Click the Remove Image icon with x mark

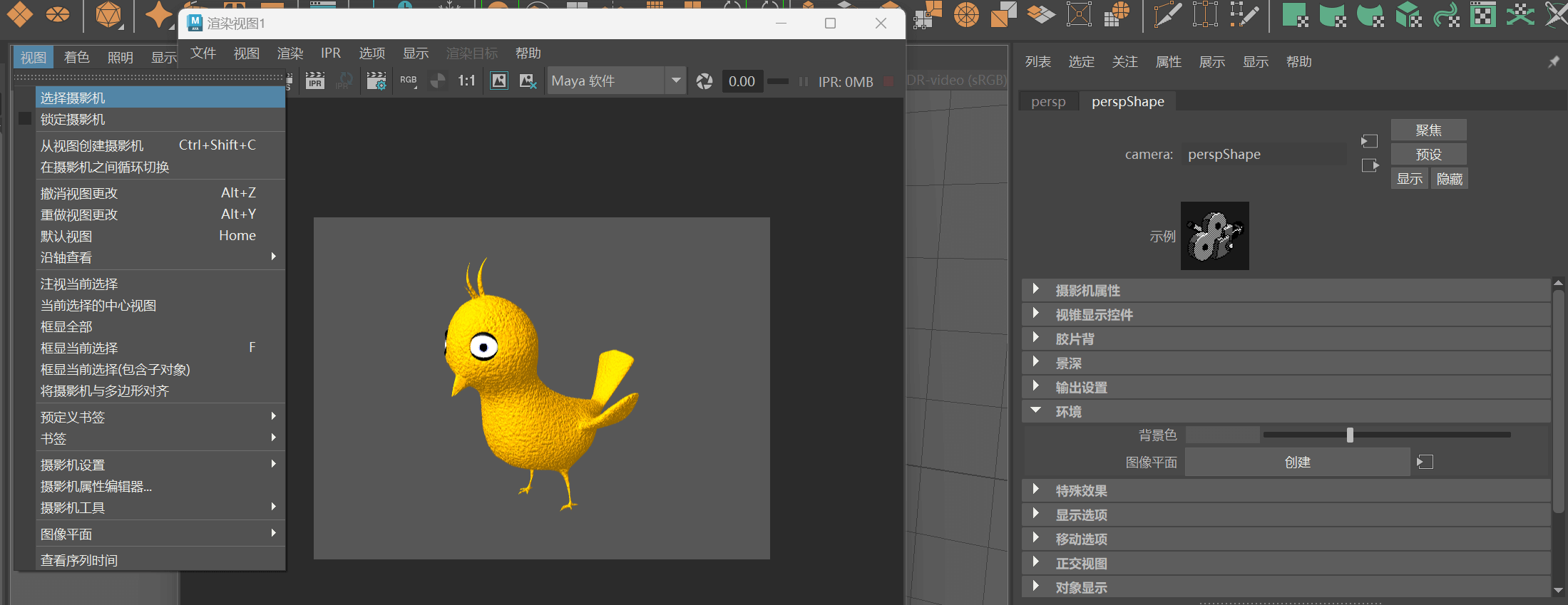(x=528, y=81)
